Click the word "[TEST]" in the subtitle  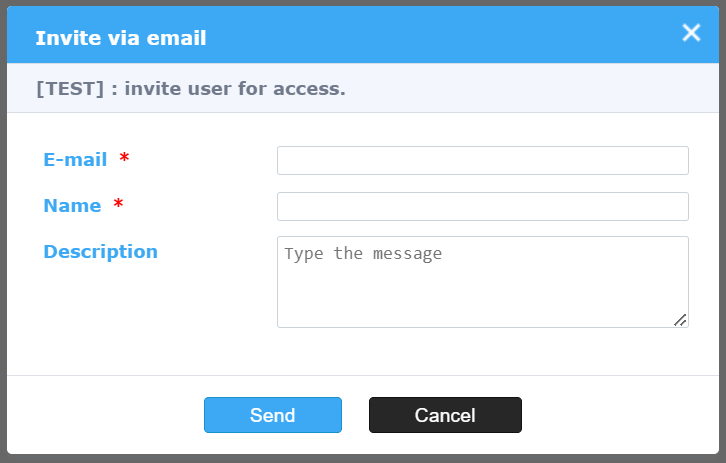(70, 88)
